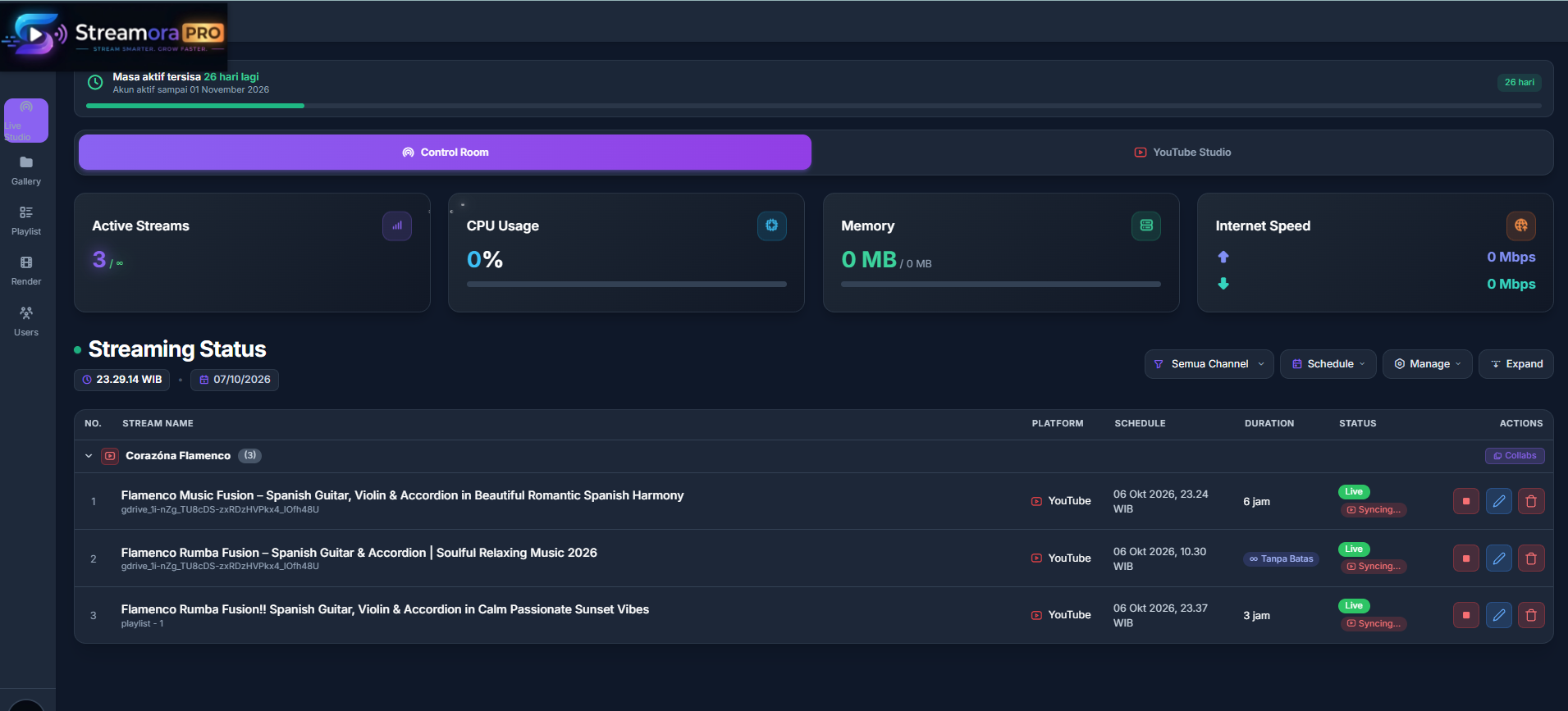The image size is (1568, 711).
Task: Click the Memory usage progress bar
Action: (1001, 285)
